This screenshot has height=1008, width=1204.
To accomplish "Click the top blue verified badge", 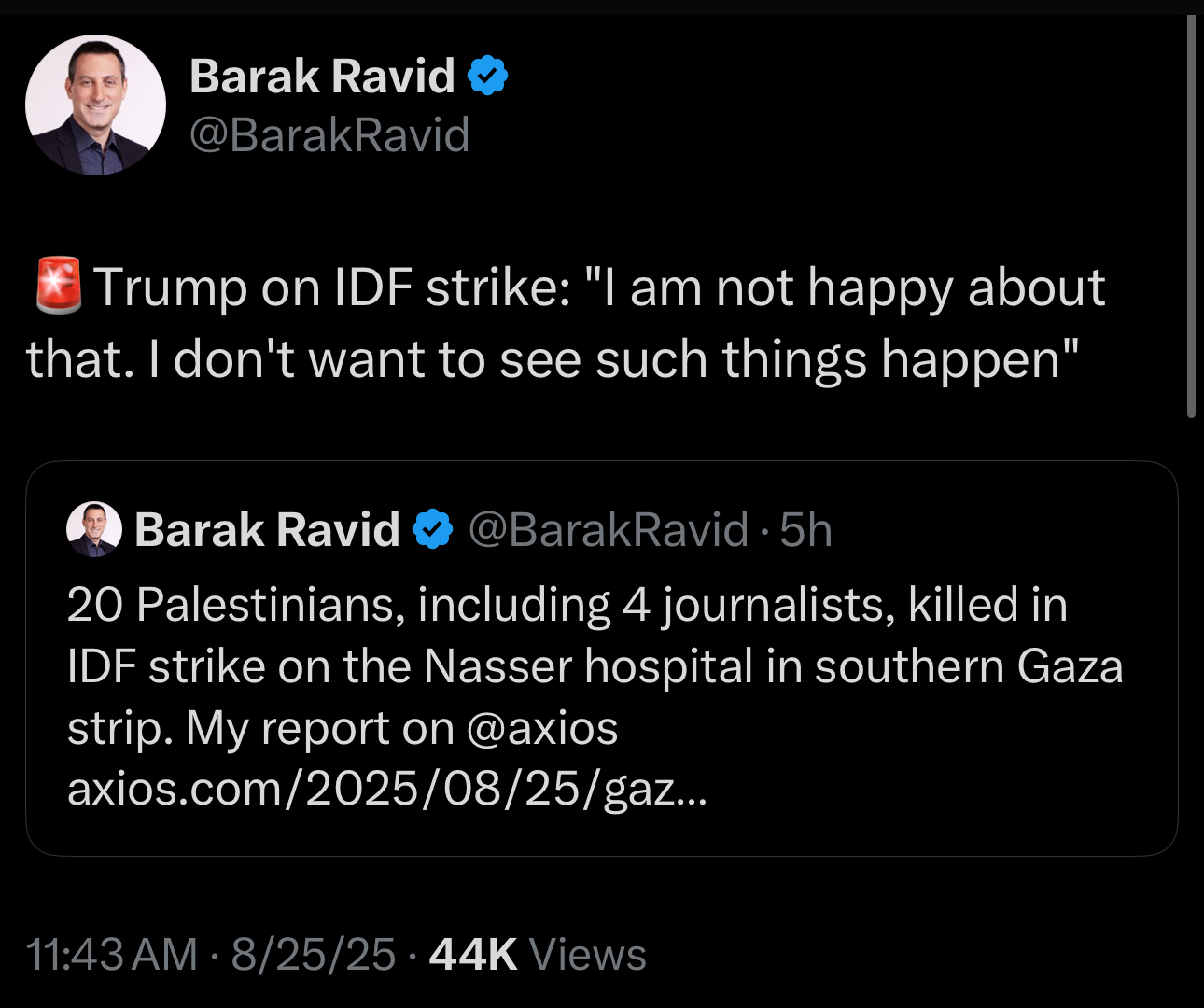I will coord(487,76).
